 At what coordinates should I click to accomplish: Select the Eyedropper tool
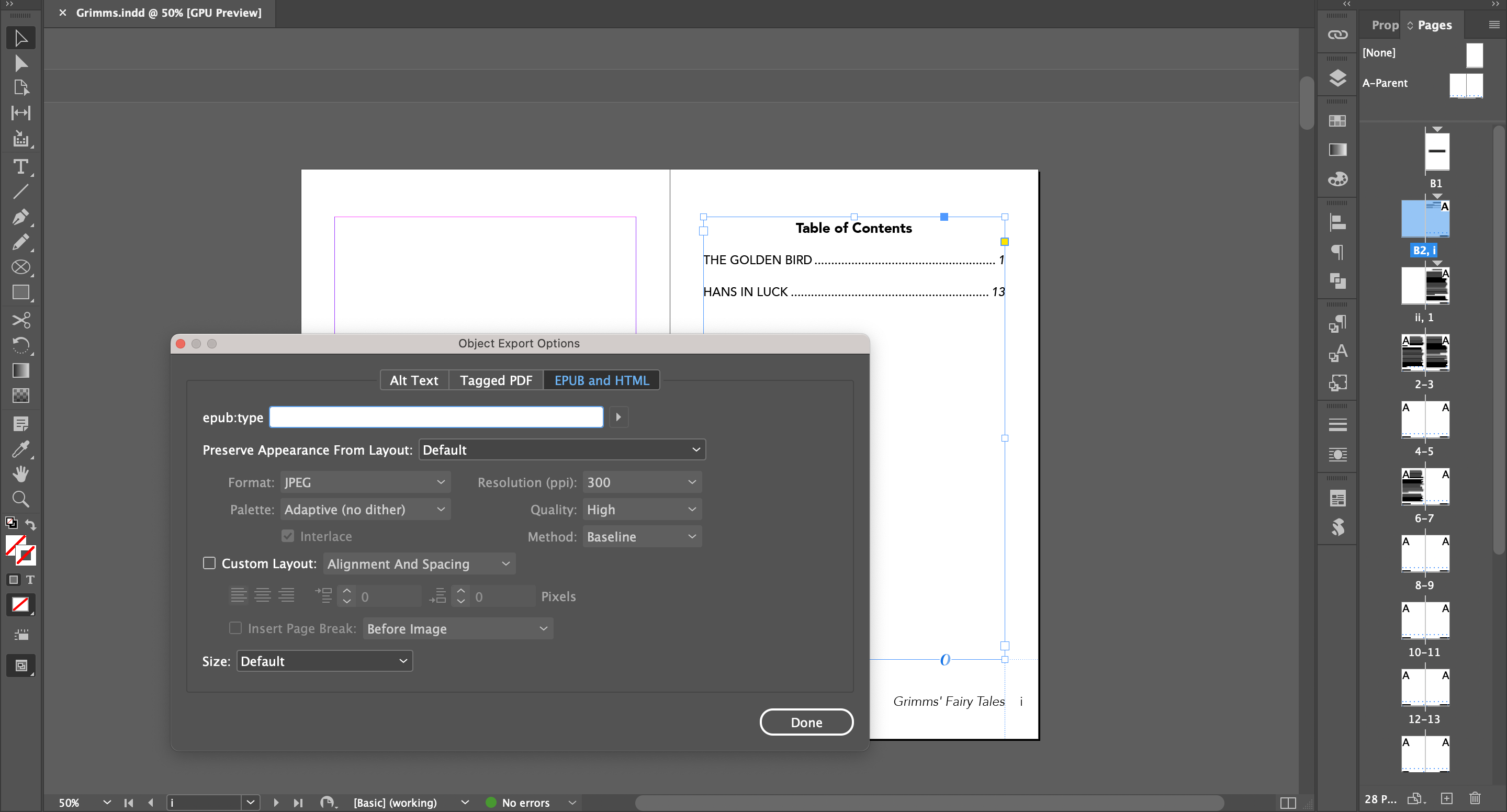pos(21,449)
